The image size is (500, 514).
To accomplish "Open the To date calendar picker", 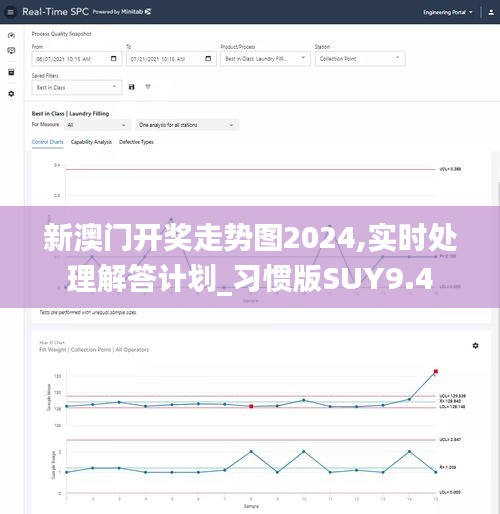I will point(208,58).
